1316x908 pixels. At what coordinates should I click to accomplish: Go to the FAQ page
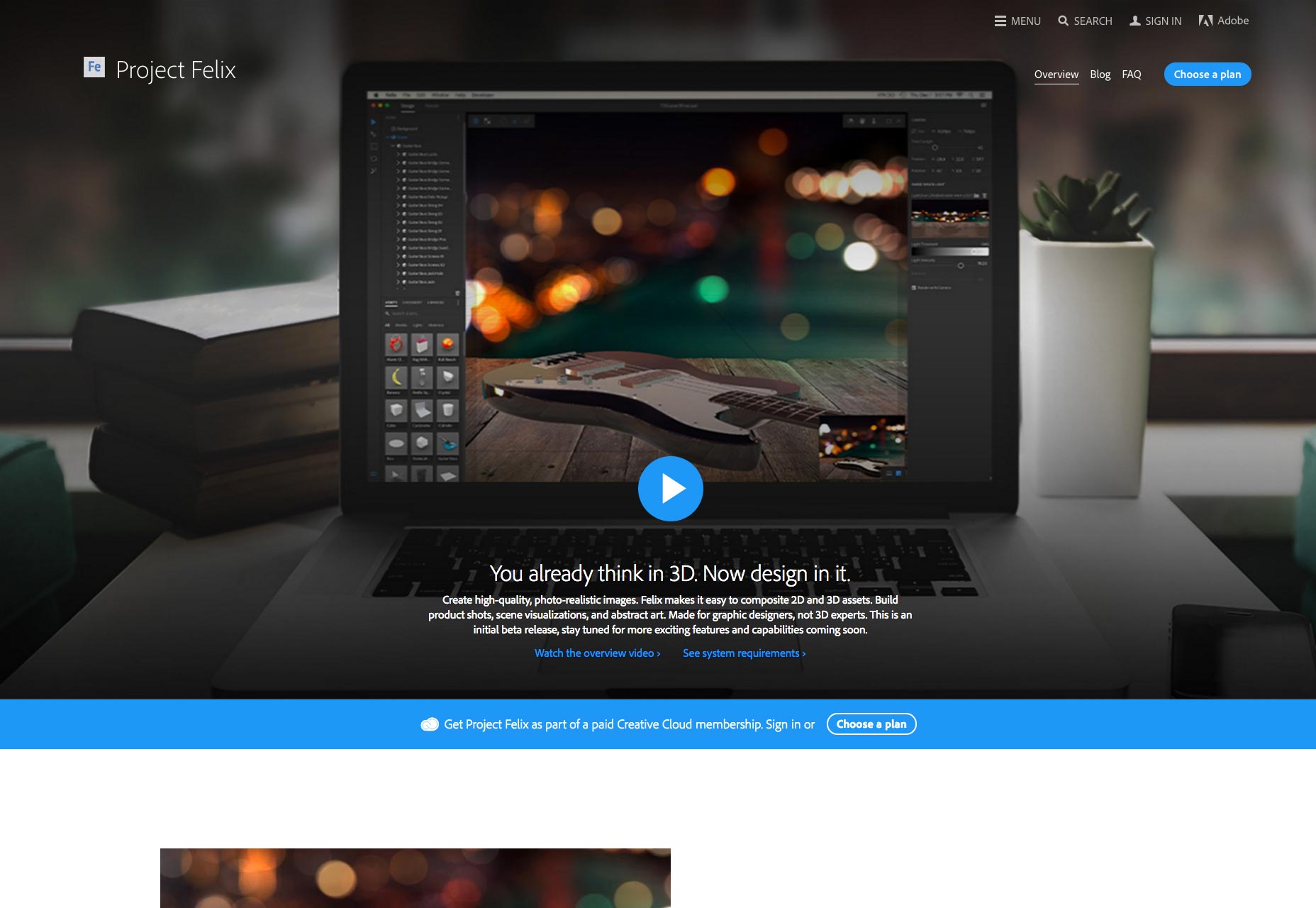click(x=1131, y=74)
